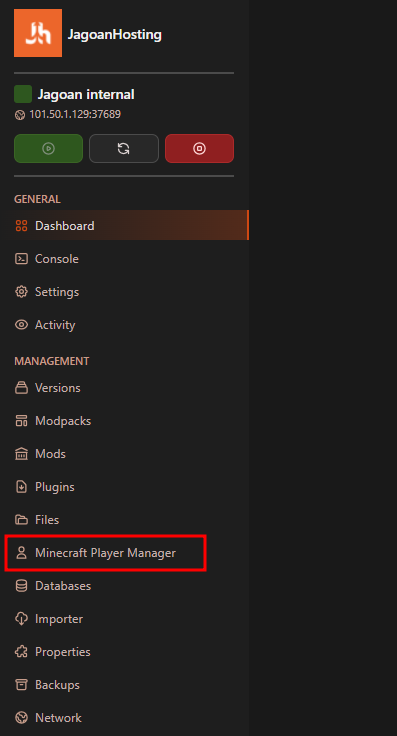Open the Activity page
397x736 pixels.
(55, 325)
